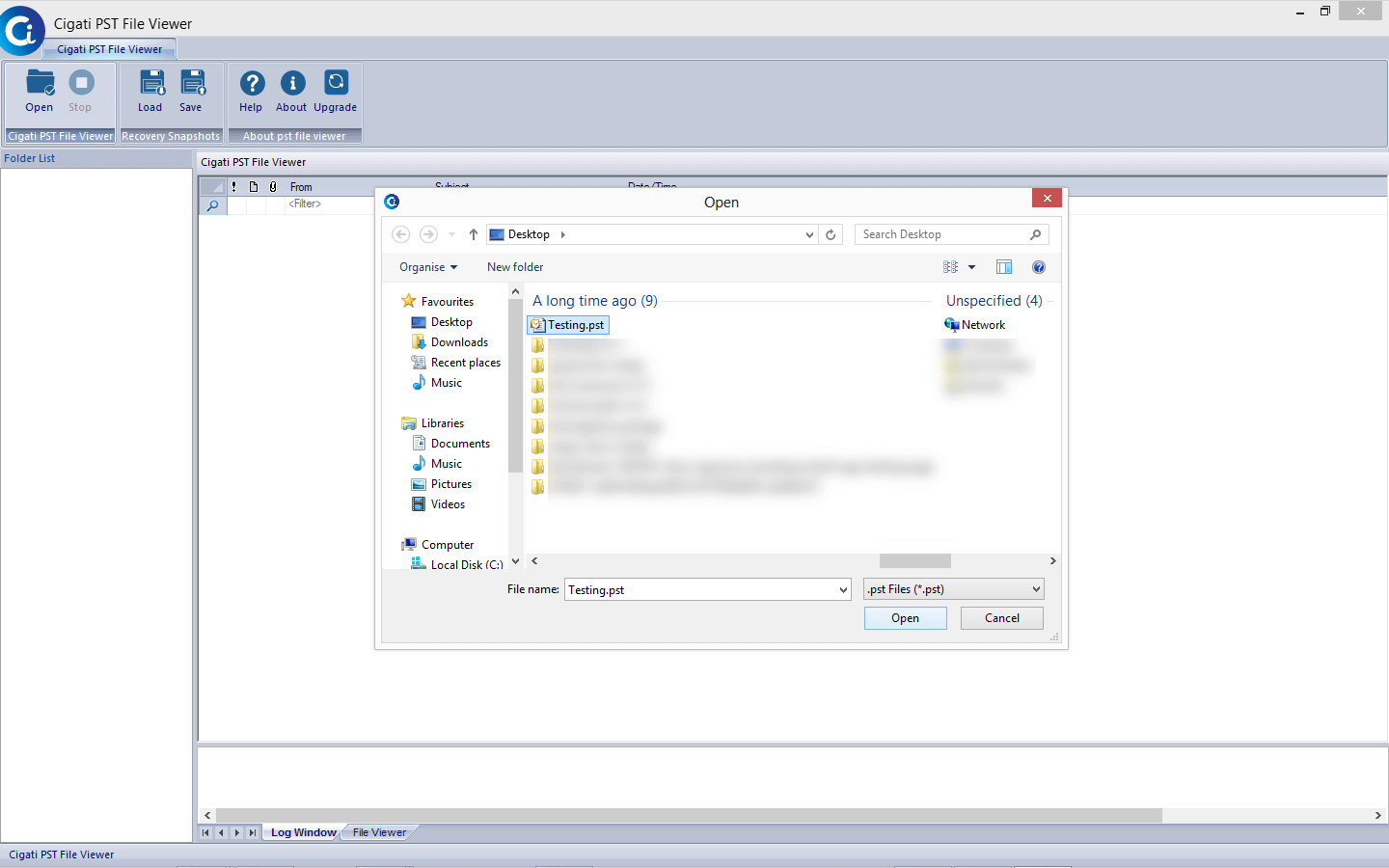Toggle the preview pane icon

[1004, 267]
